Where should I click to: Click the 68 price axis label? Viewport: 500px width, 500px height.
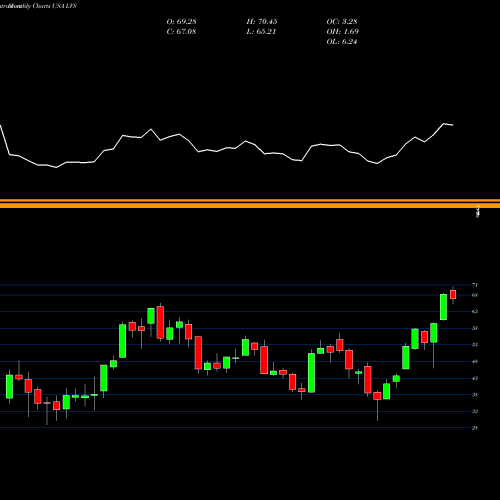(475, 295)
